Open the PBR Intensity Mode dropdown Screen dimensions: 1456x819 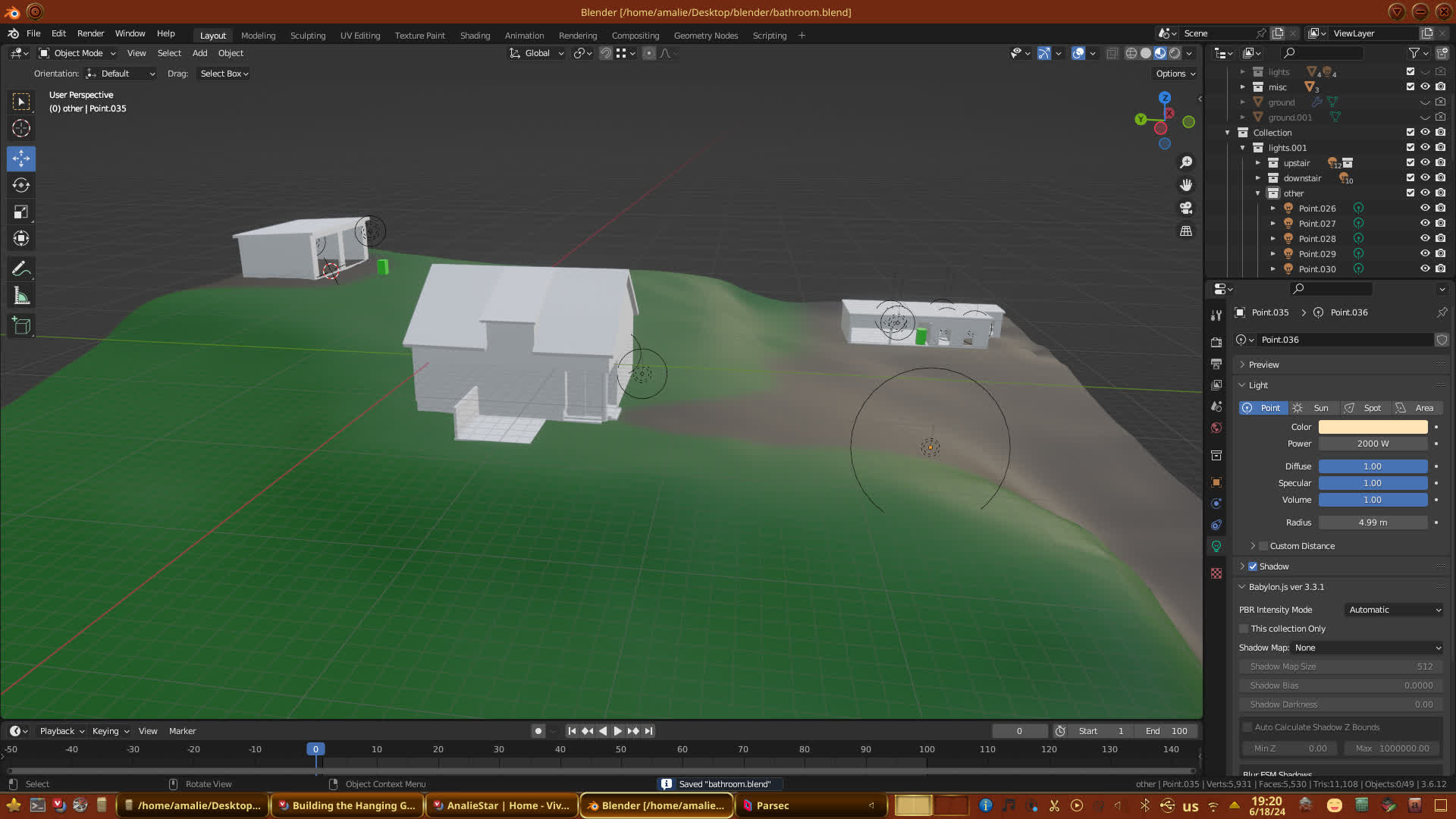tap(1394, 610)
